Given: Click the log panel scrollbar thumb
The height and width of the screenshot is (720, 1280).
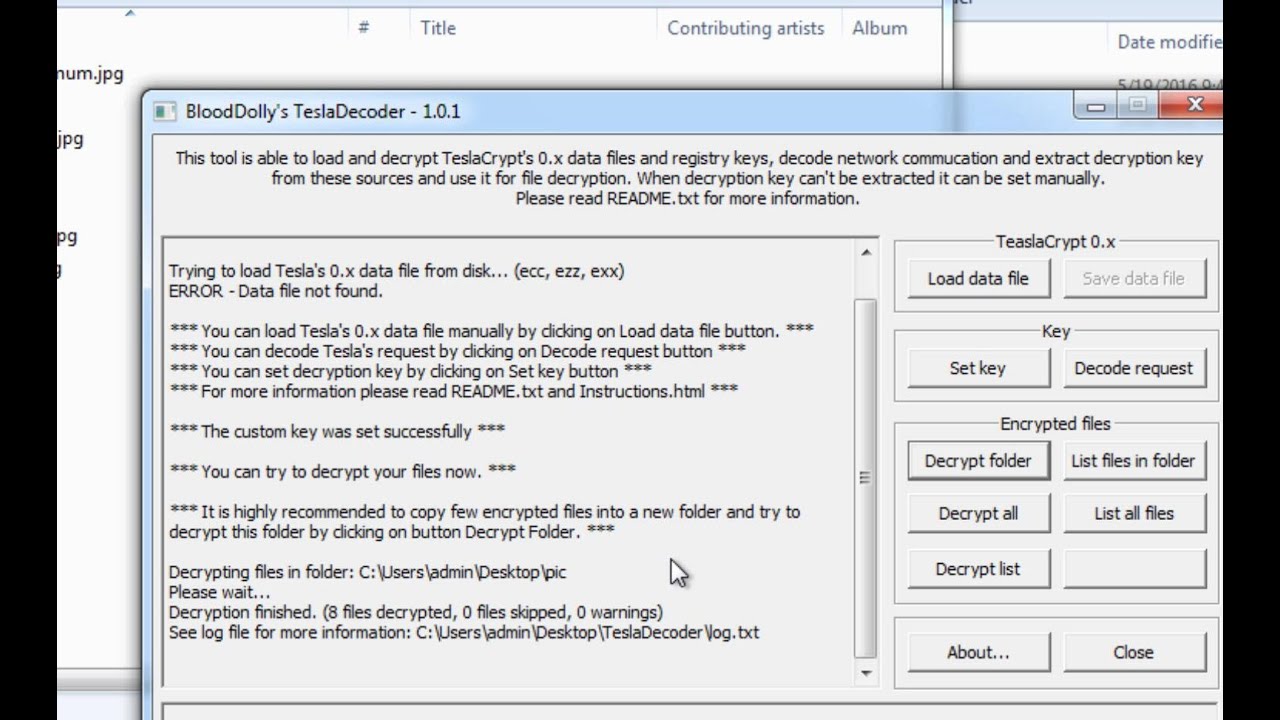Looking at the screenshot, I should (866, 478).
